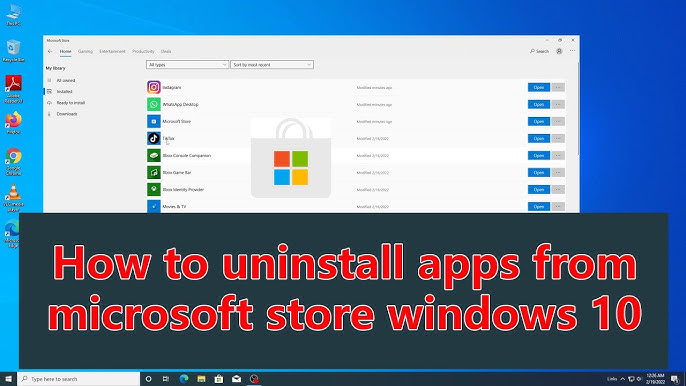The width and height of the screenshot is (686, 386).
Task: Click Open for Xbox Identity Provider
Action: [x=539, y=190]
